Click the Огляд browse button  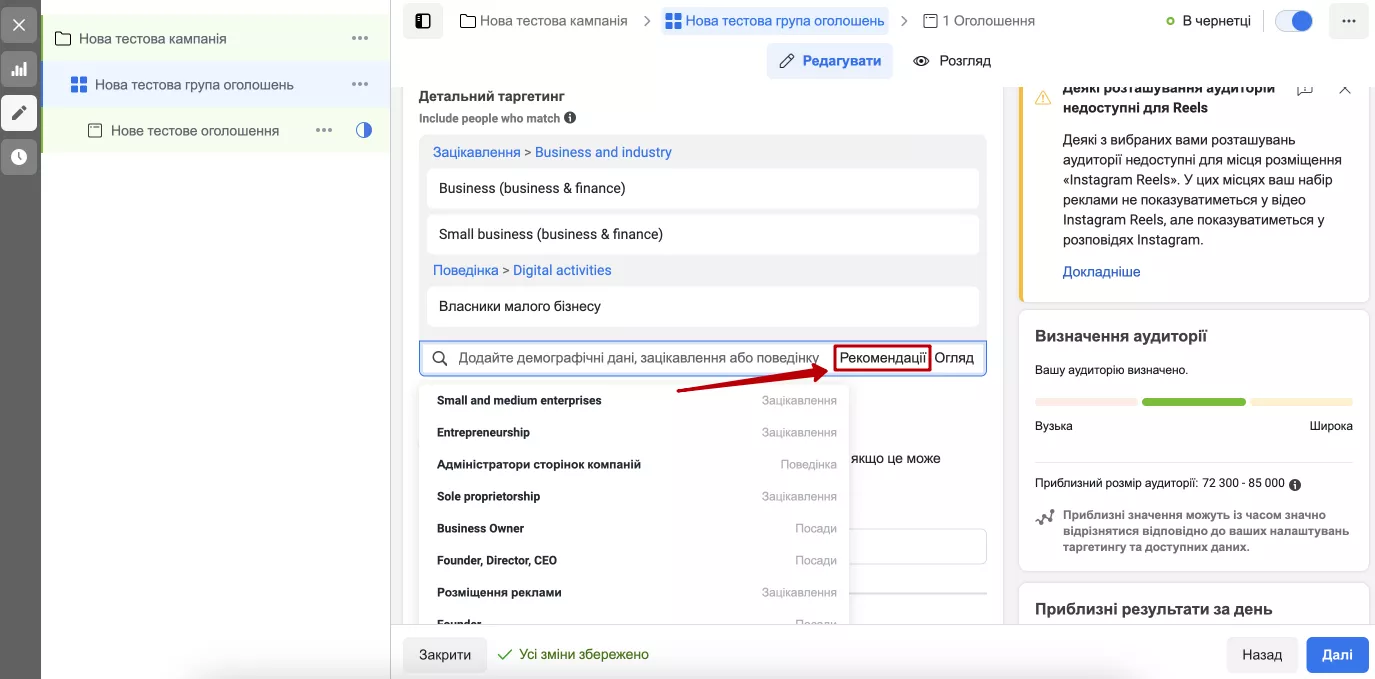[954, 358]
